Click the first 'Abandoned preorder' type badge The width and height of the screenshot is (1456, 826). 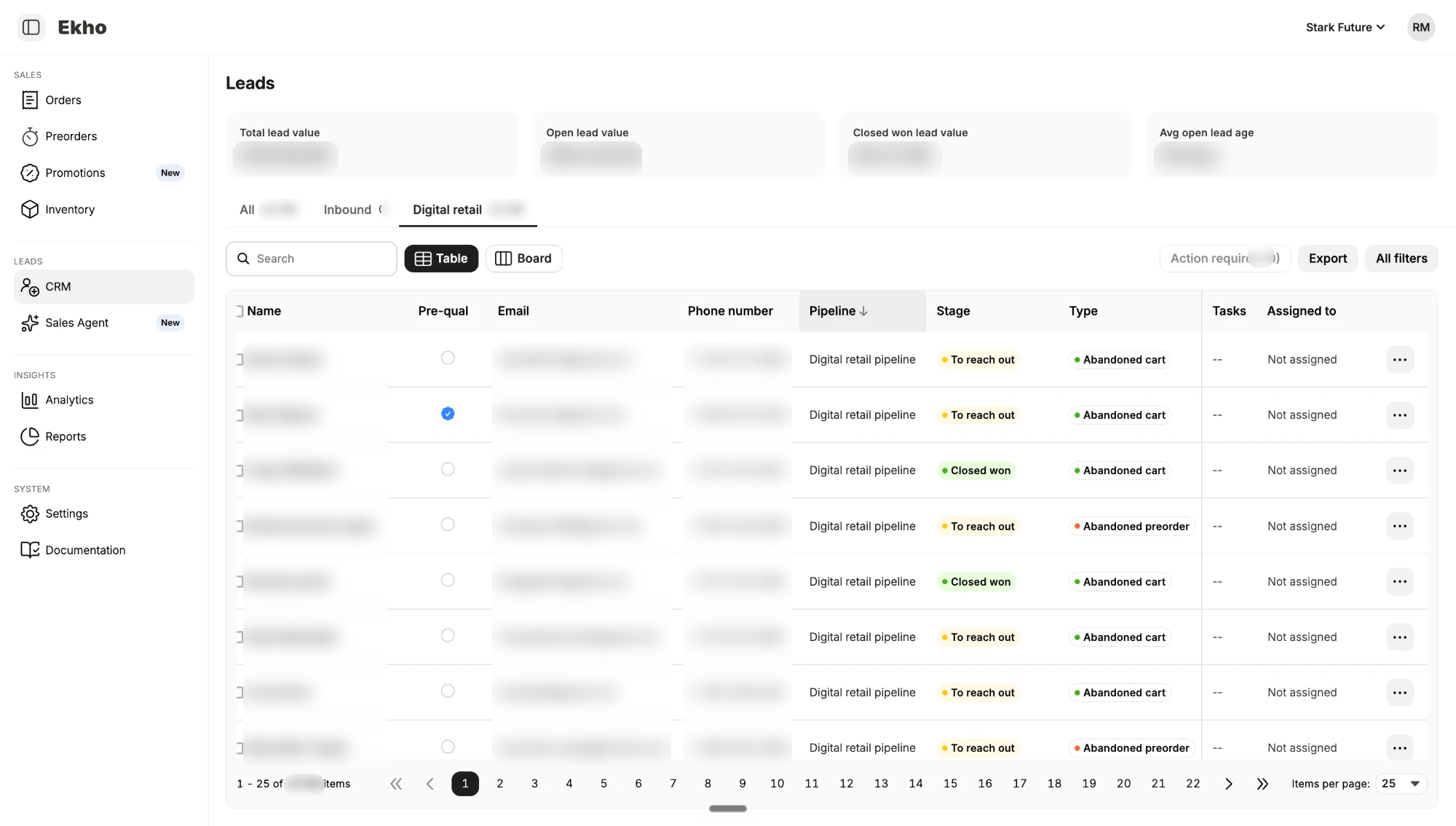pos(1131,526)
